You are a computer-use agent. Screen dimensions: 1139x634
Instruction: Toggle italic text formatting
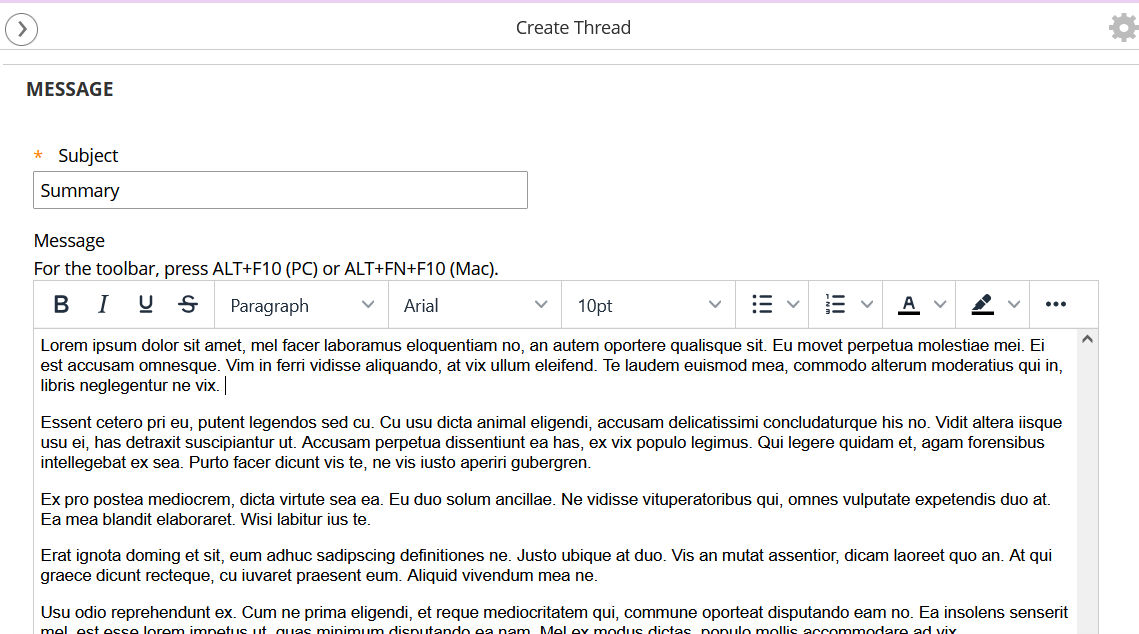[103, 305]
